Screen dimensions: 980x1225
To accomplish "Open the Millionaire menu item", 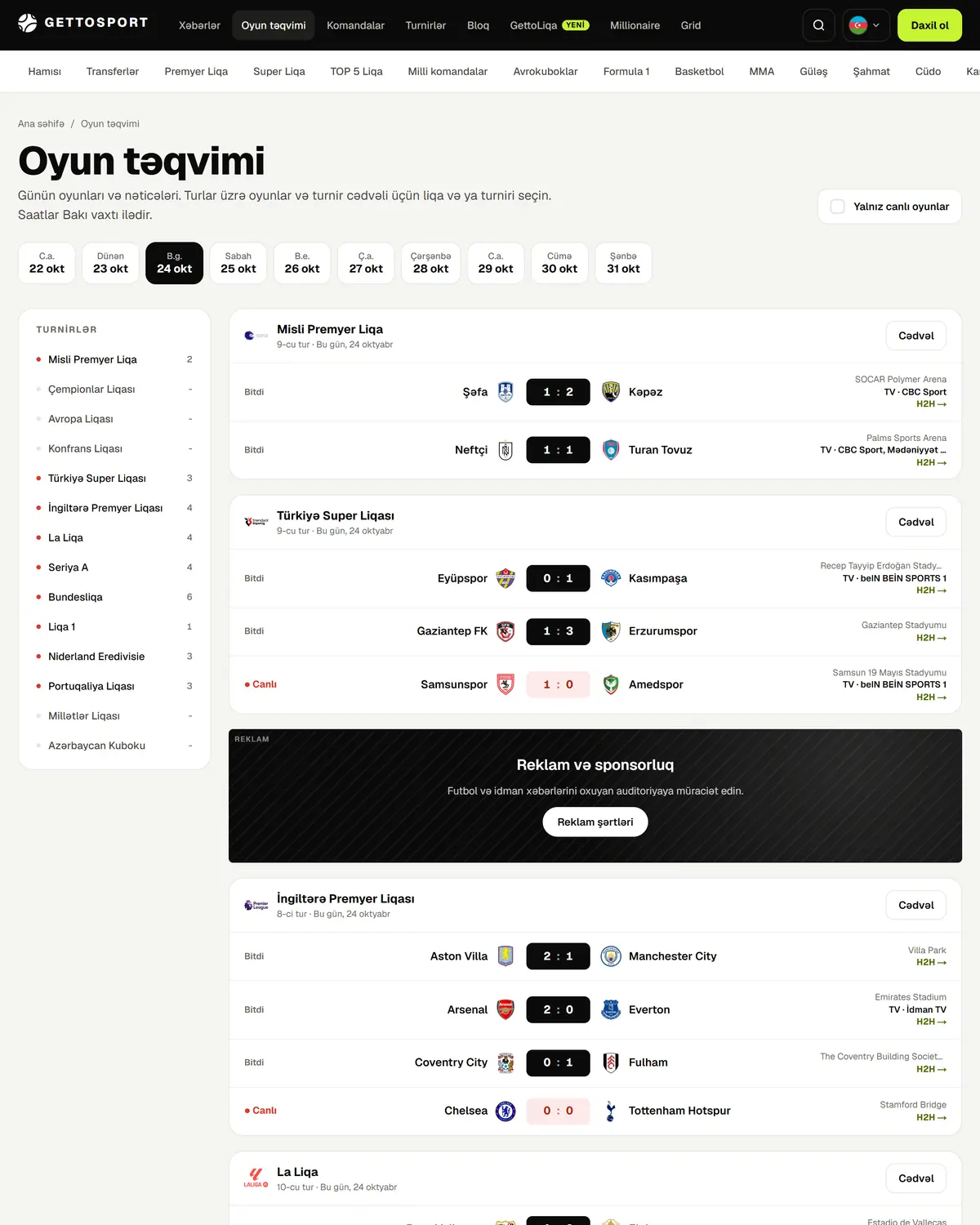I will click(x=635, y=25).
